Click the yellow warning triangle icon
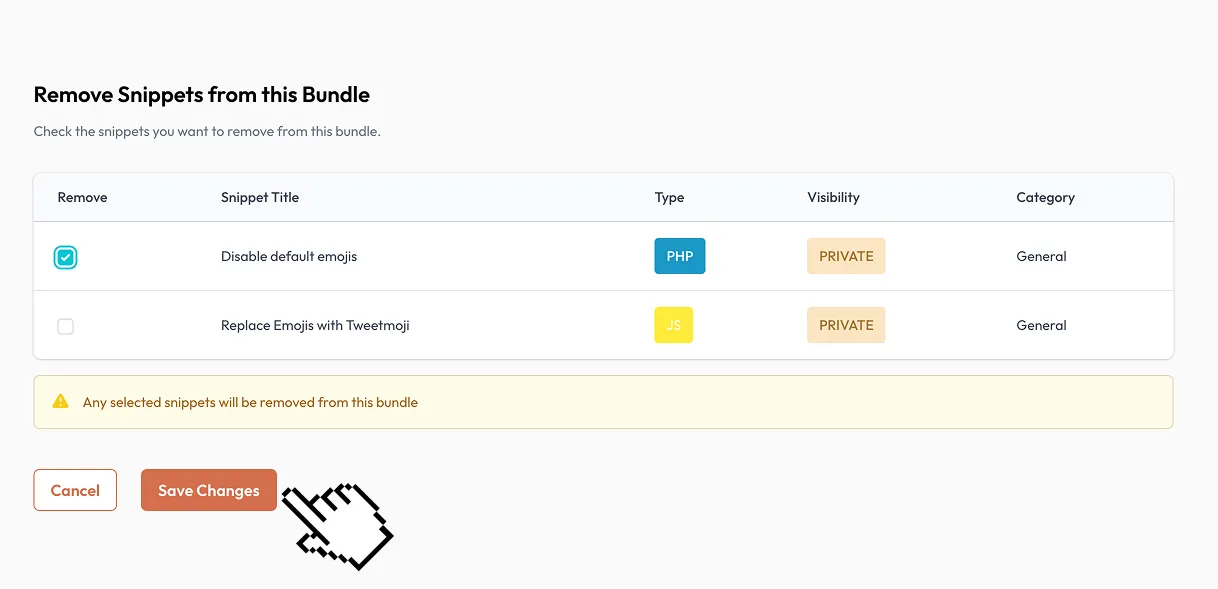This screenshot has height=589, width=1218. tap(61, 402)
